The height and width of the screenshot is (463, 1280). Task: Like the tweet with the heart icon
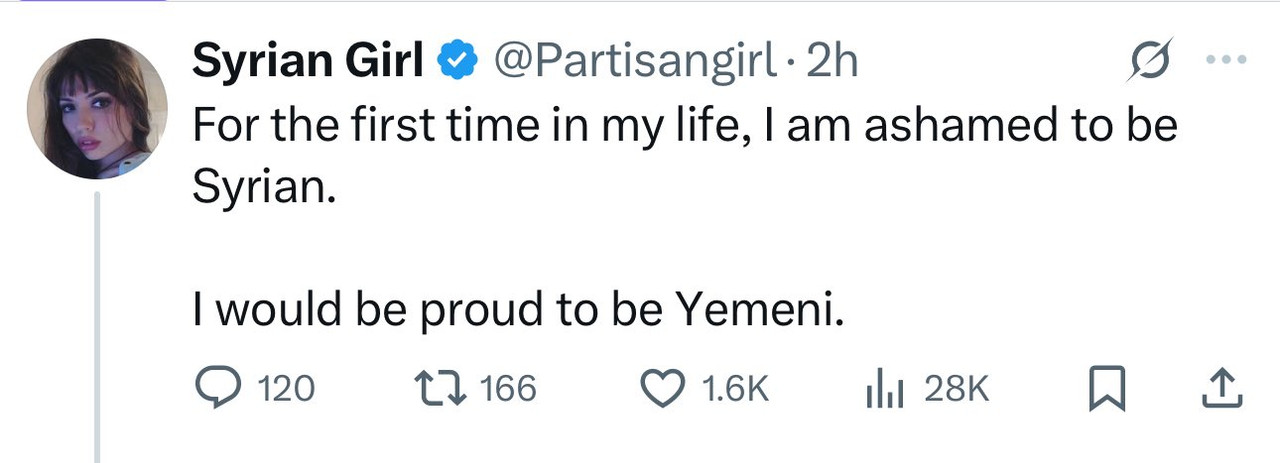tap(664, 389)
